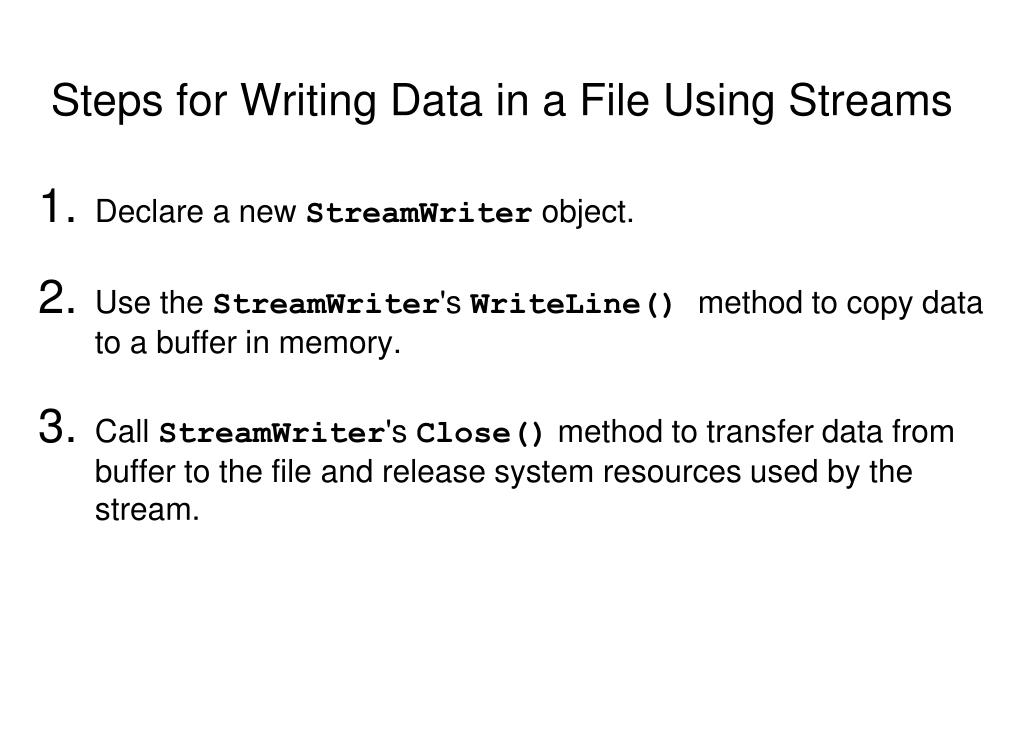Click 'to a buffer in memory.' line
Image resolution: width=1024 pixels, height=739 pixels.
click(x=248, y=343)
